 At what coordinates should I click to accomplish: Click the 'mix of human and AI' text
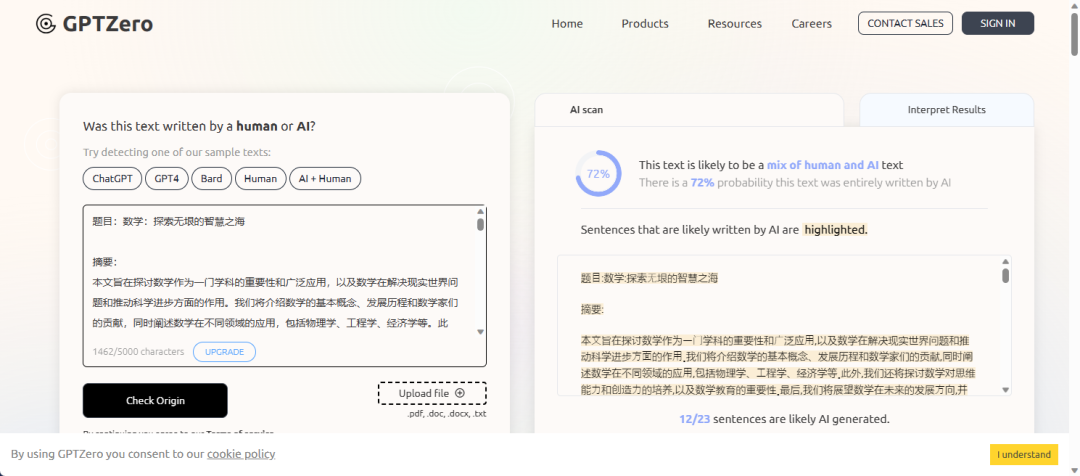822,165
